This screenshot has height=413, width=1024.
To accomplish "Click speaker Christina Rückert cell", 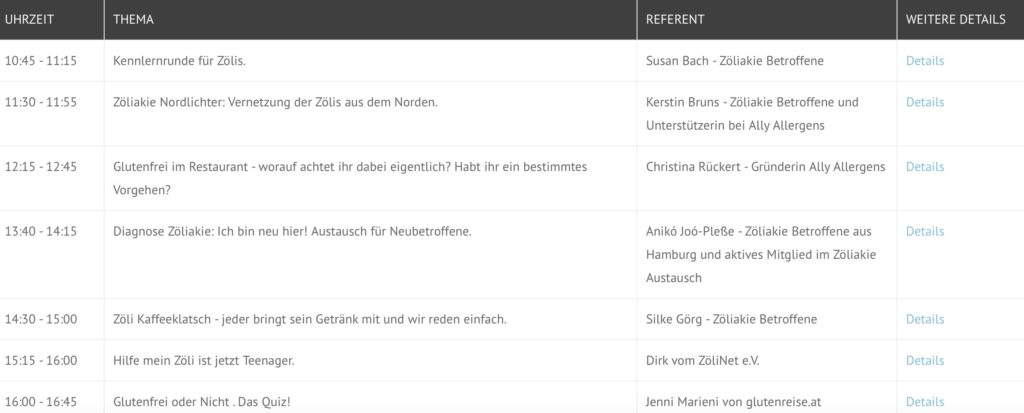I will (767, 178).
